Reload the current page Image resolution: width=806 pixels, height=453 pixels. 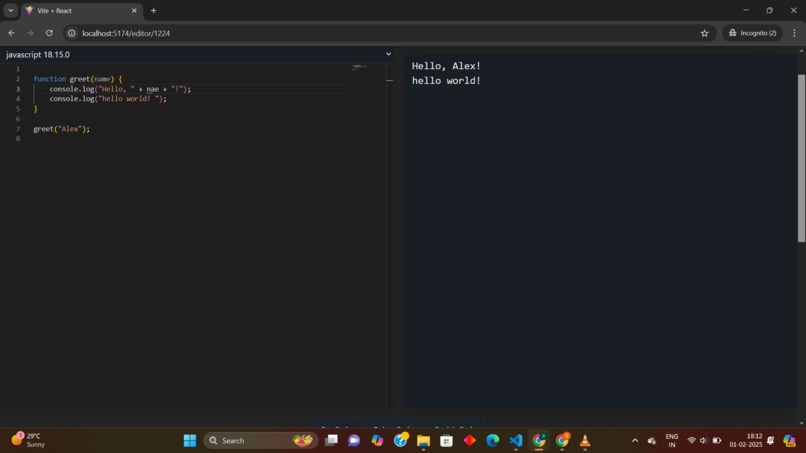pos(49,33)
